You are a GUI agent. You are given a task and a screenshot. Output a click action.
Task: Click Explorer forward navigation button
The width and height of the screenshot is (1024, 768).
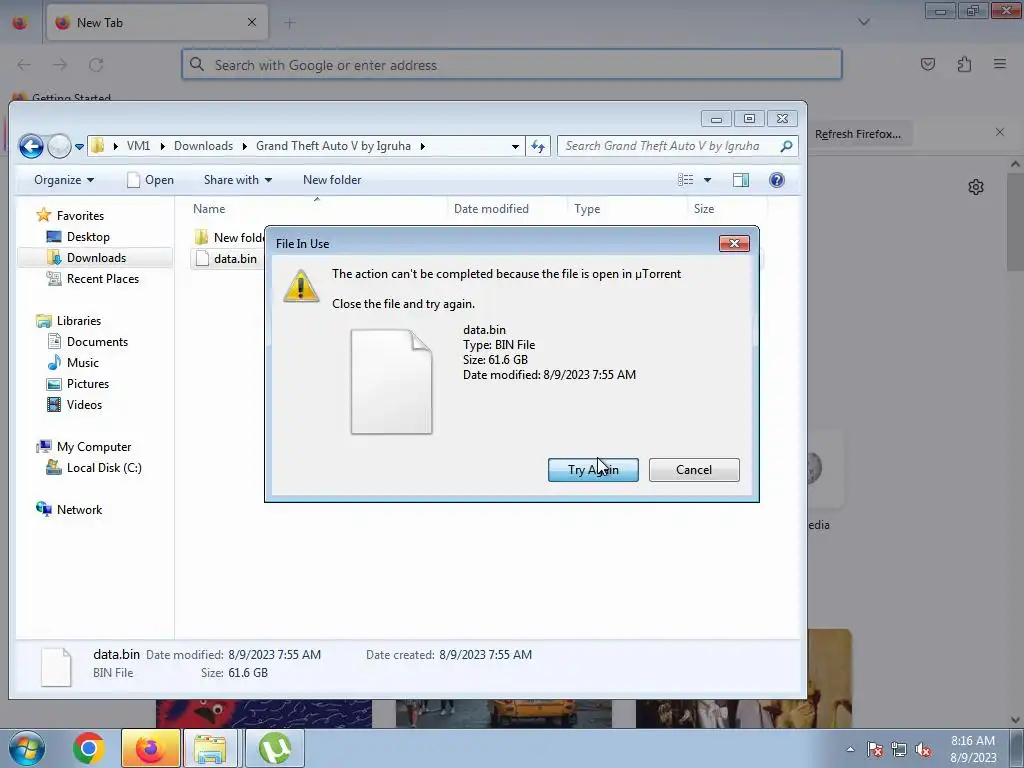point(59,146)
